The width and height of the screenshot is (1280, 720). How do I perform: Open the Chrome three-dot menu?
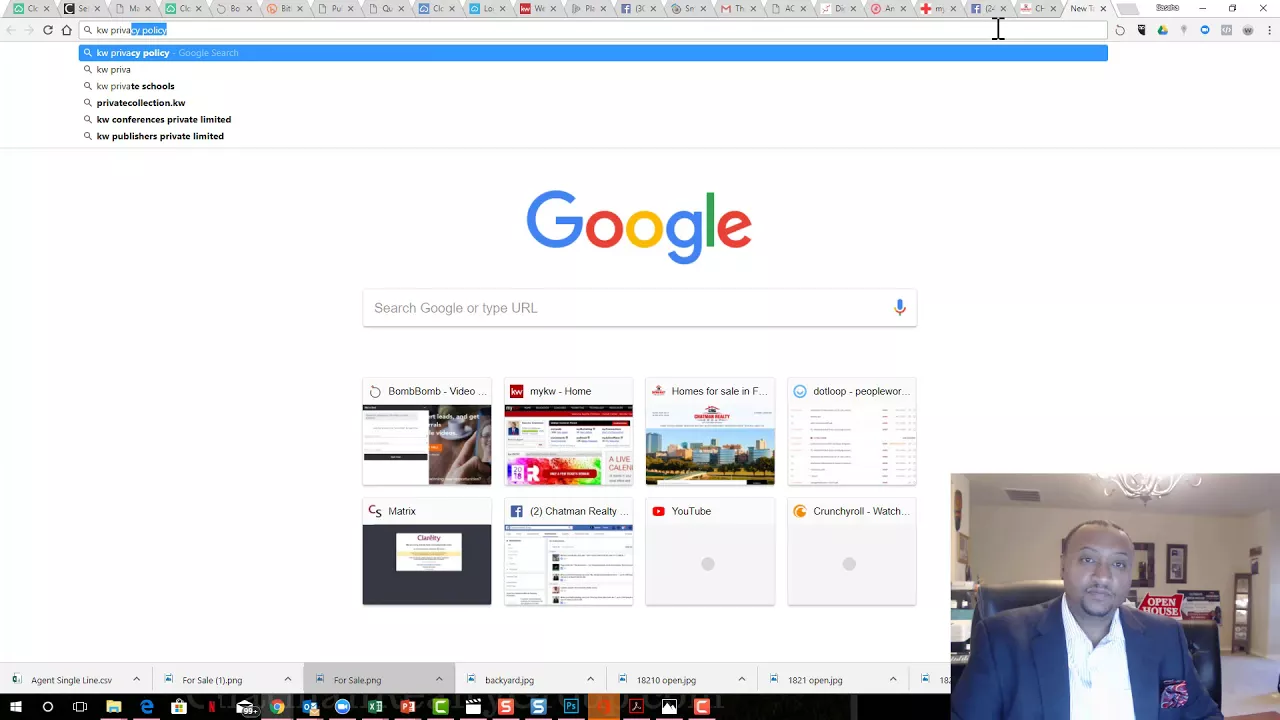coord(1269,30)
